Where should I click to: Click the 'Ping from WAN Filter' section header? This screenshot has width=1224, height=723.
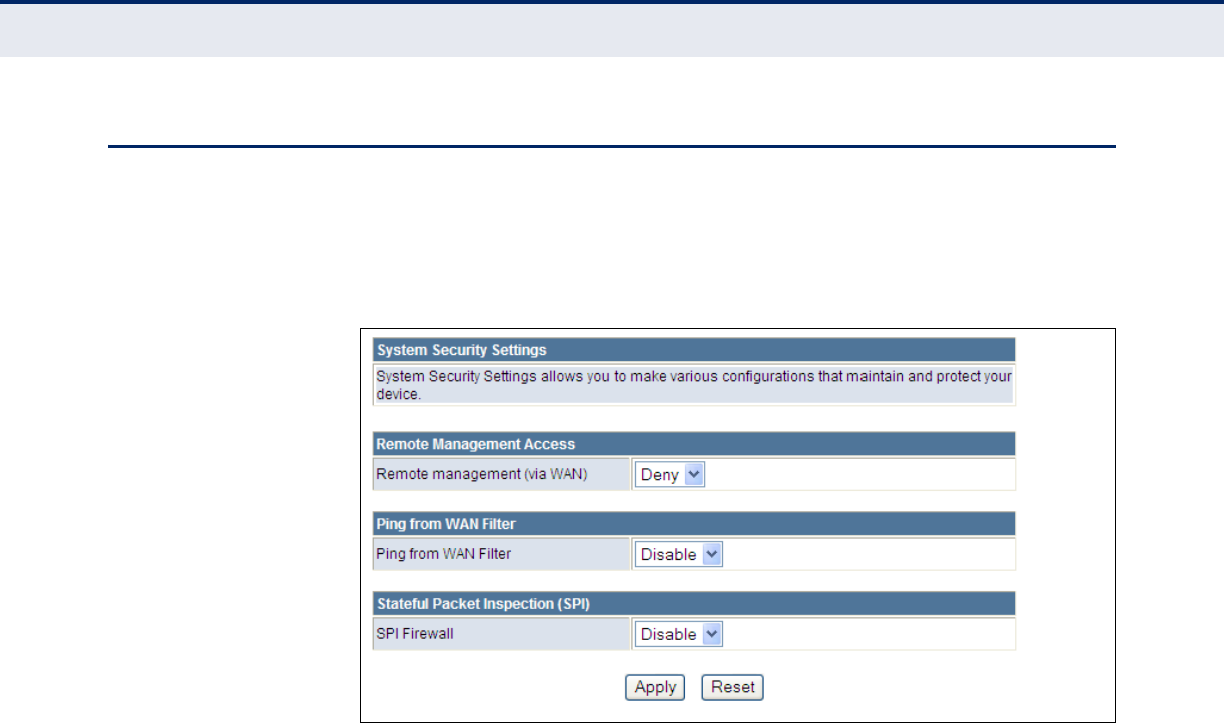click(694, 523)
